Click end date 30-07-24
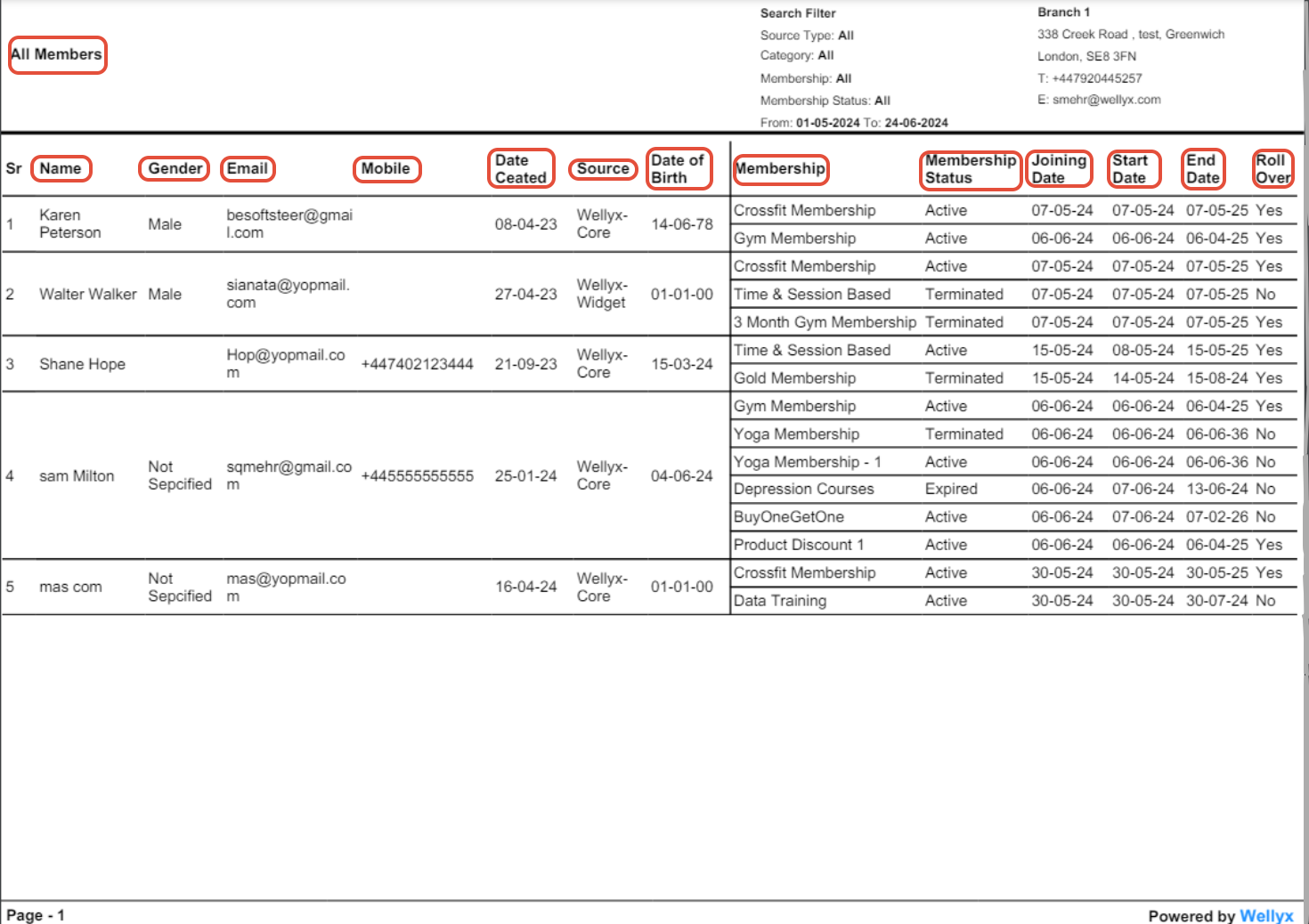 pos(1217,601)
